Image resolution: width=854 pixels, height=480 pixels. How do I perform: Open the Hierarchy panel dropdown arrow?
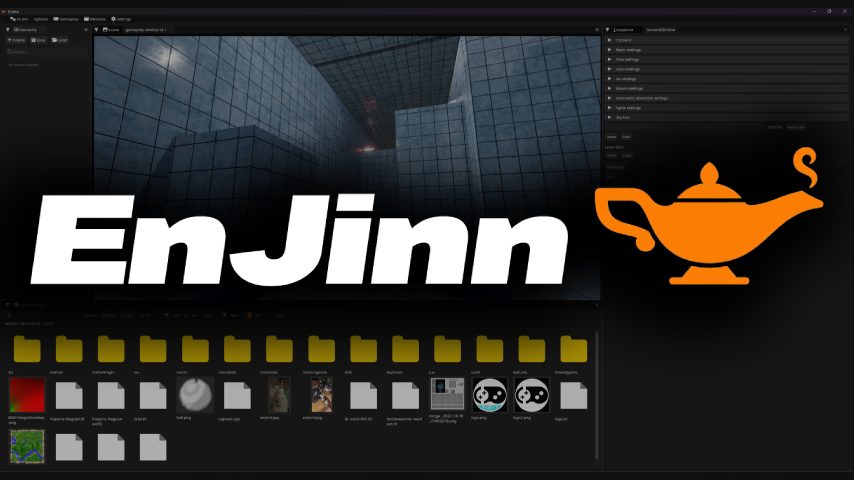[8, 30]
